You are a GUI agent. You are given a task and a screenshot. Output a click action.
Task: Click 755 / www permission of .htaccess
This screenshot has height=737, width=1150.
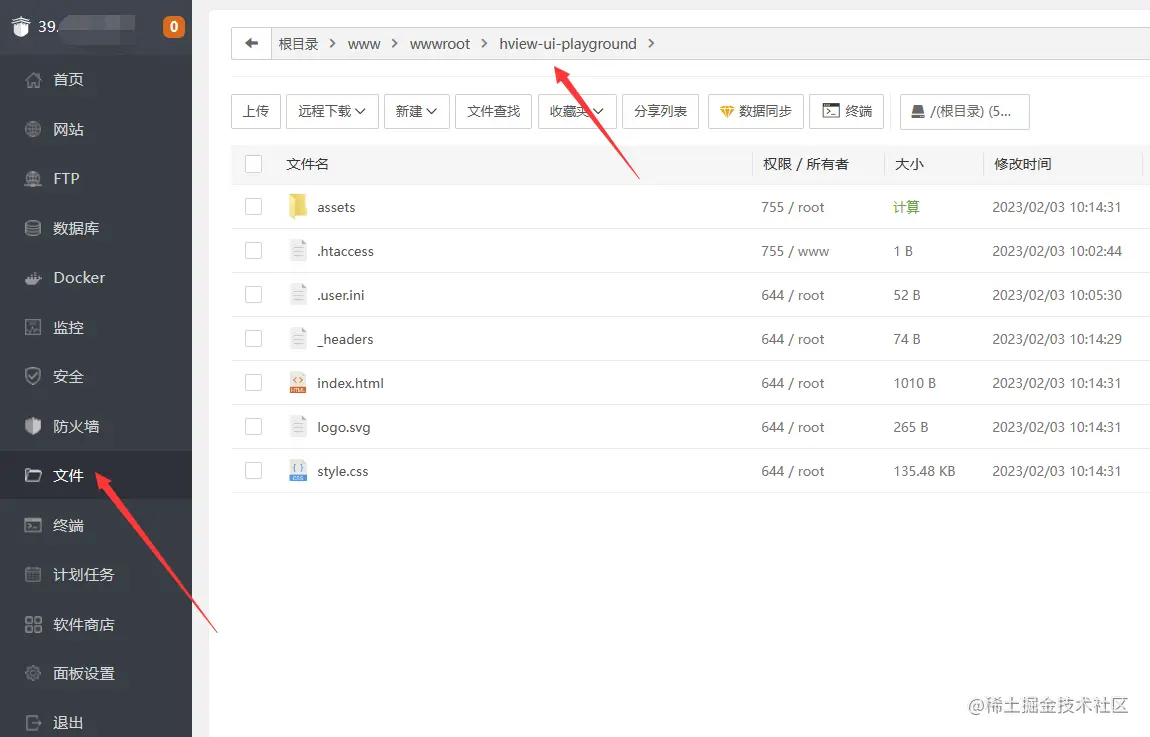point(795,251)
